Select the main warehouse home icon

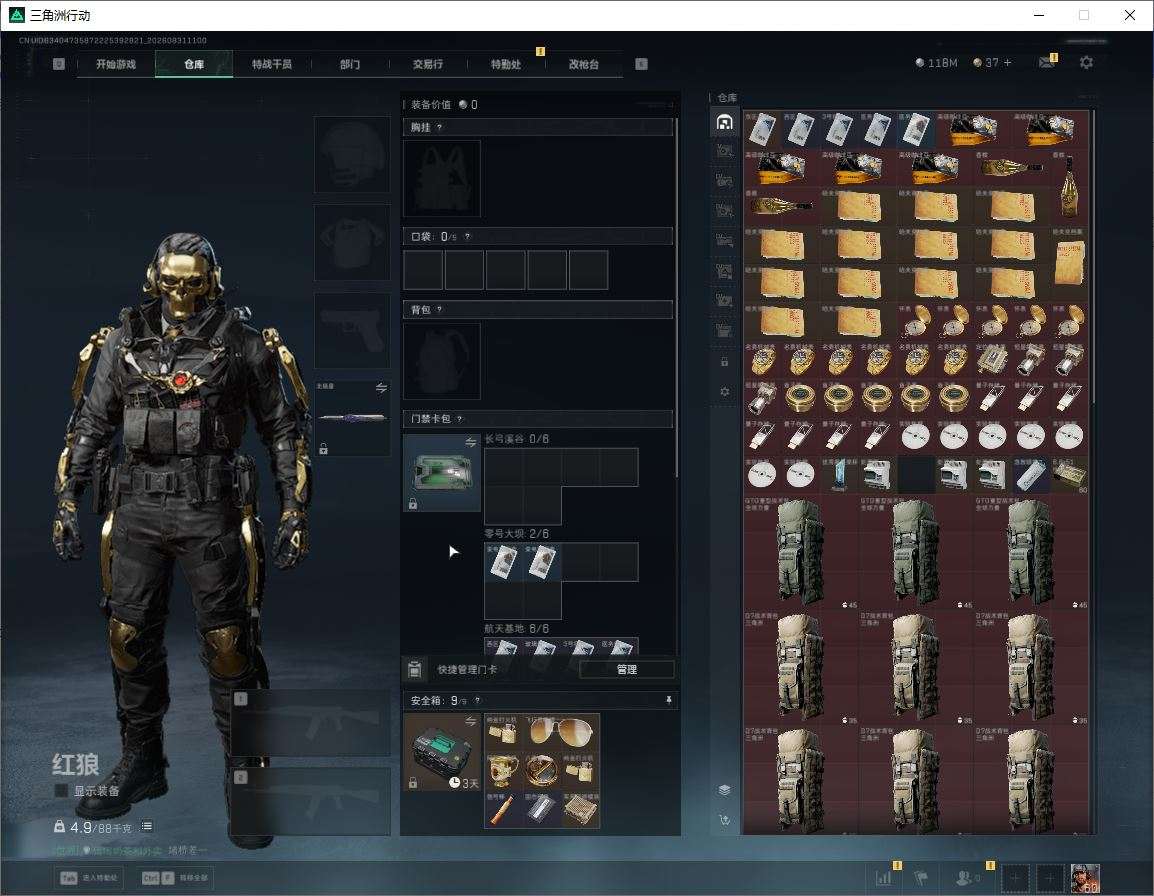point(725,122)
